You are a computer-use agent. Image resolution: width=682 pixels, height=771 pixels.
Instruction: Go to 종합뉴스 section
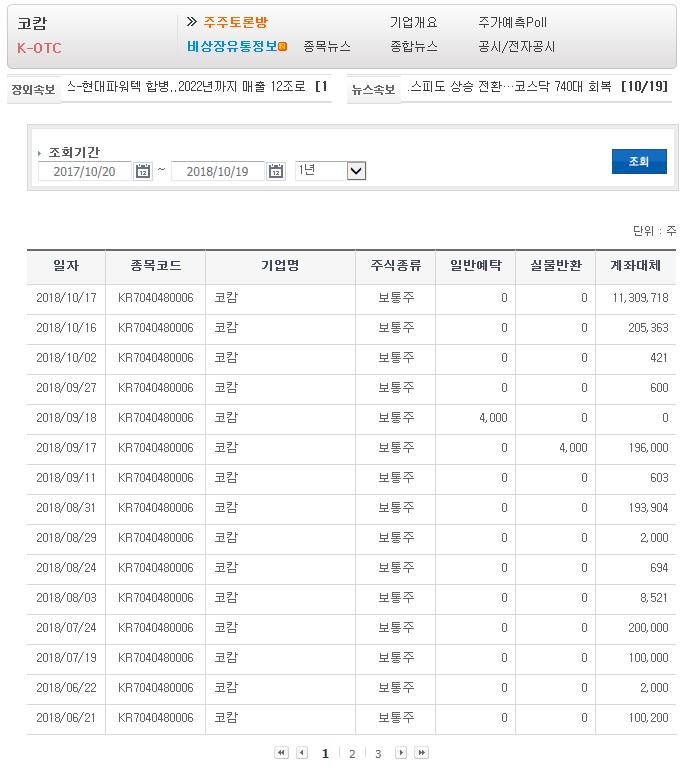point(414,46)
